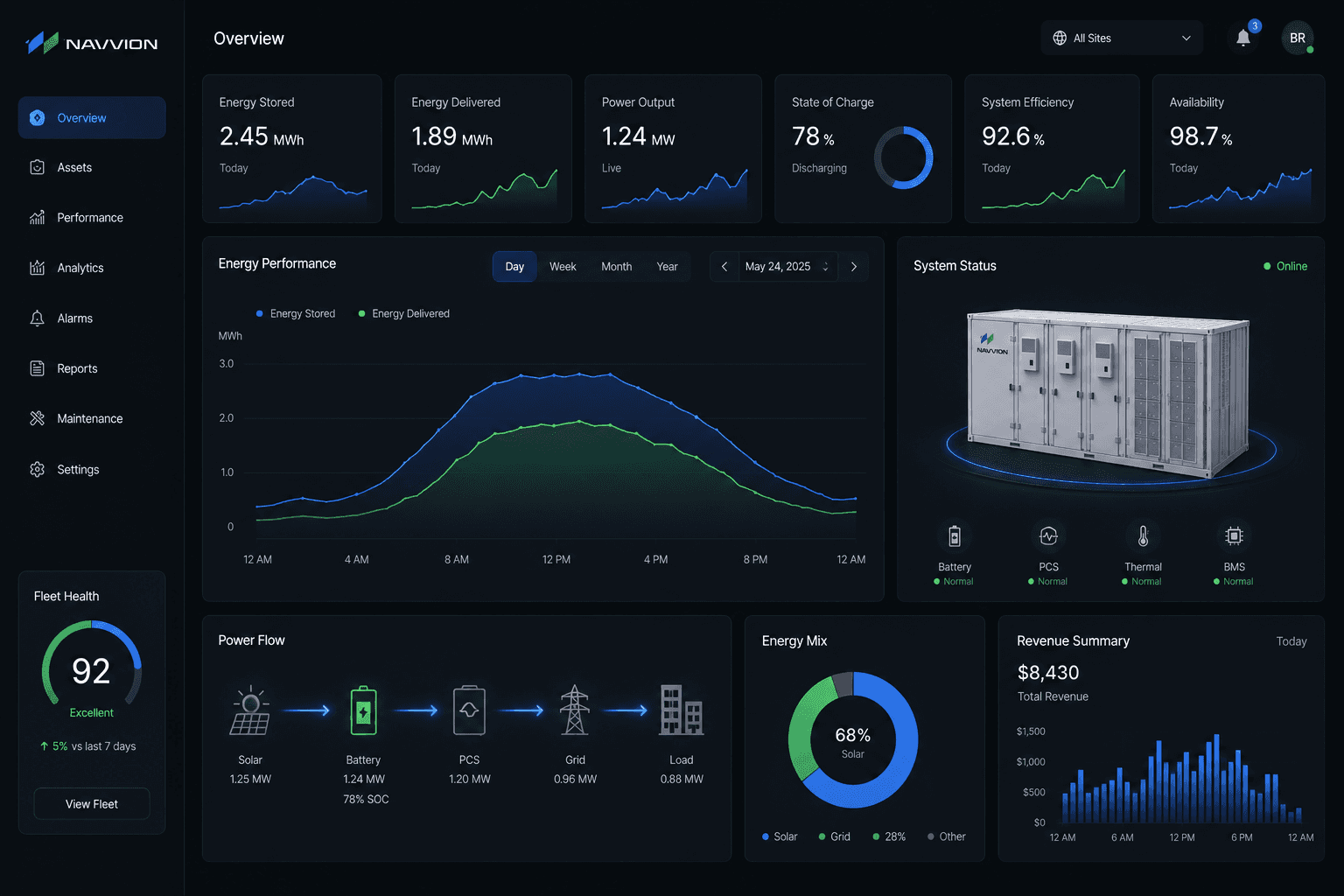This screenshot has width=1344, height=896.
Task: Click the Navvion logo
Action: [91, 43]
